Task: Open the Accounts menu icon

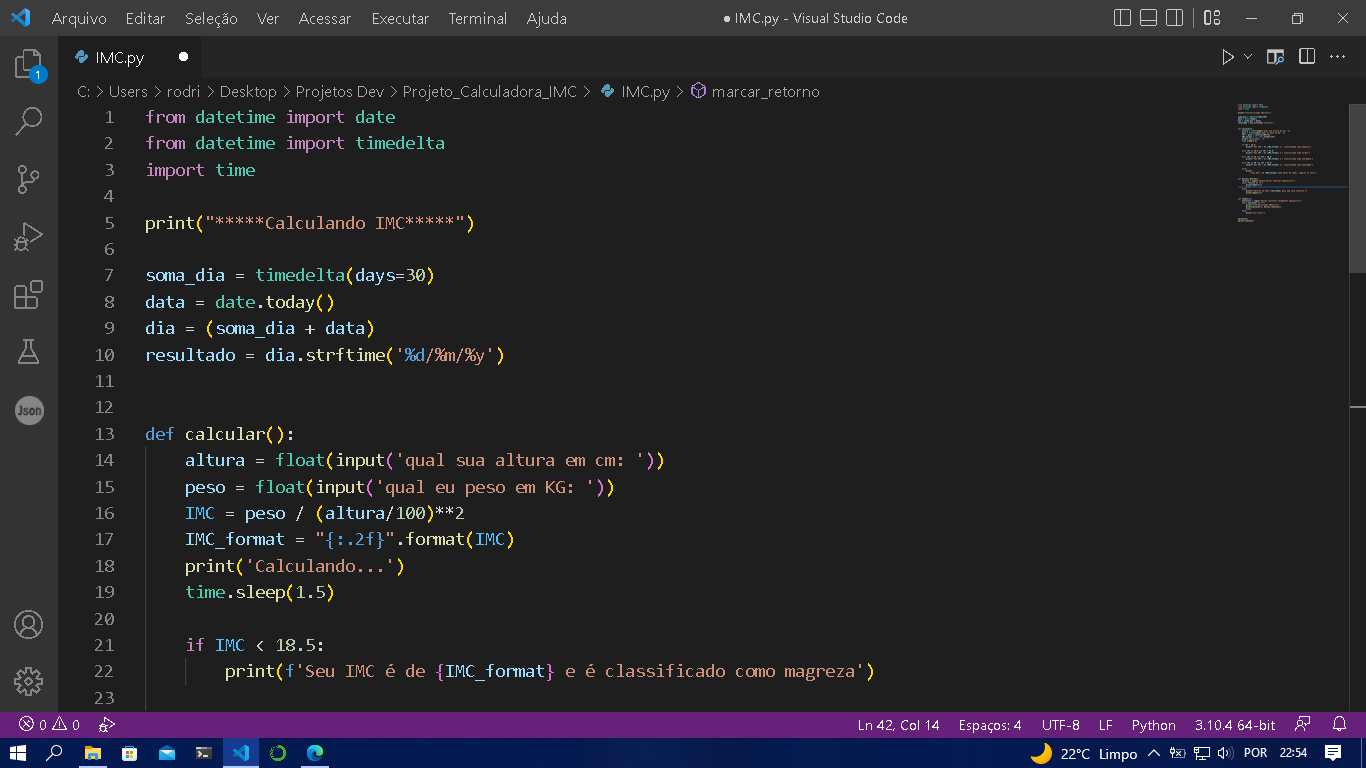Action: pos(29,625)
